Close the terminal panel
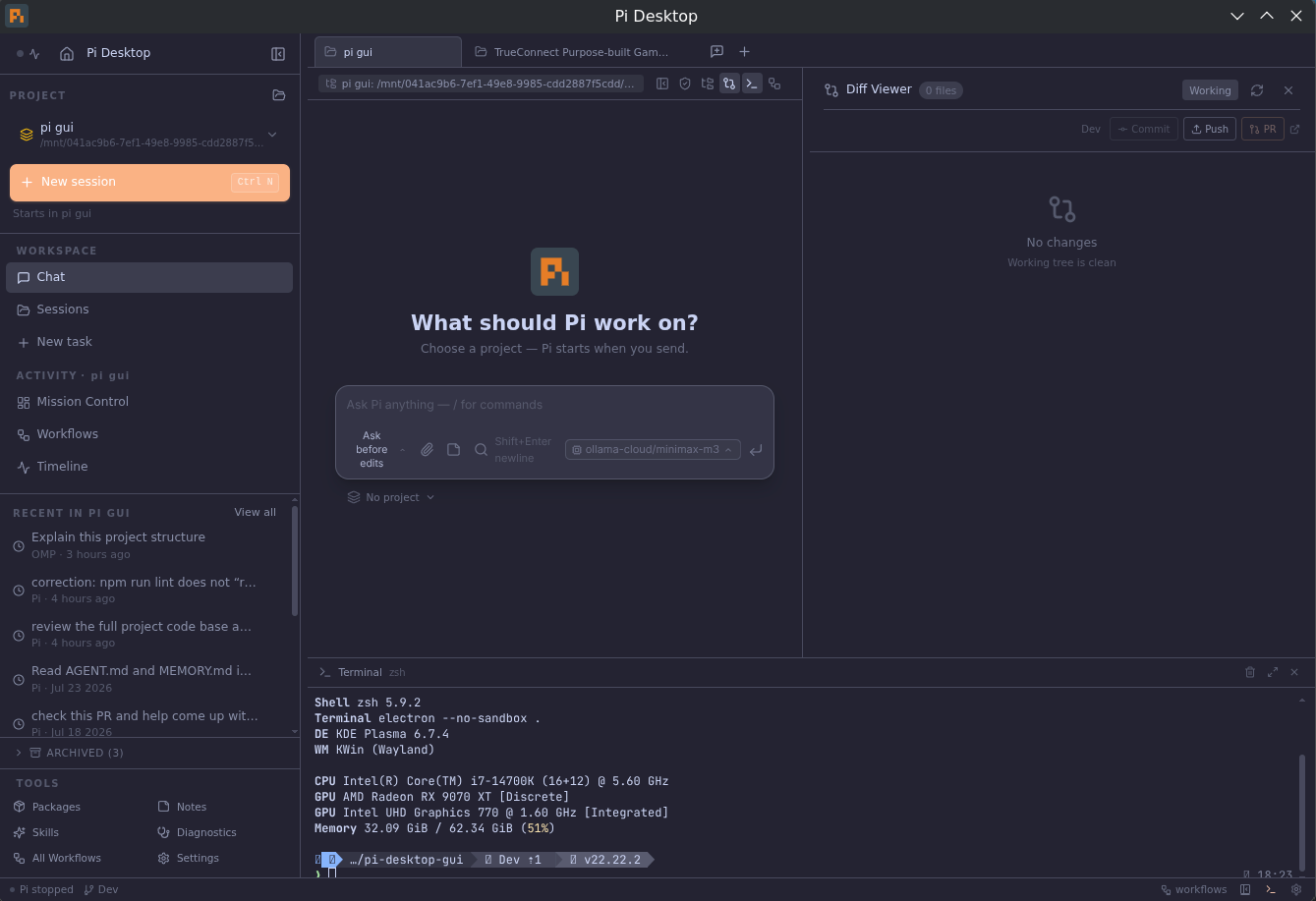The image size is (1316, 901). pos(1294,672)
